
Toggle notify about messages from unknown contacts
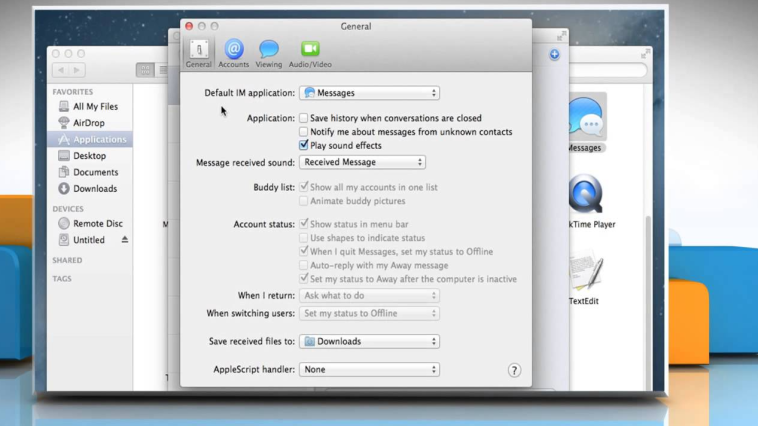pyautogui.click(x=304, y=132)
